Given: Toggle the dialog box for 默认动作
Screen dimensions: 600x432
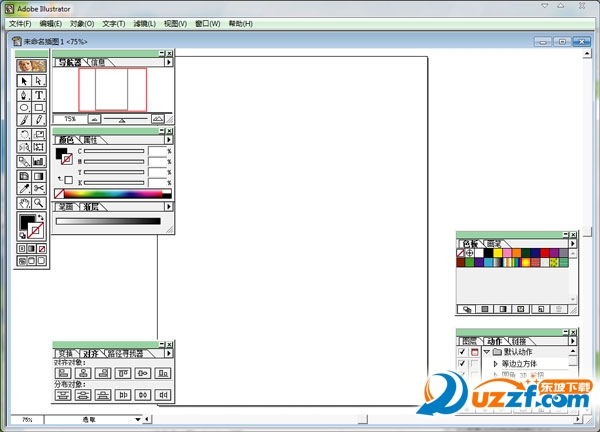Looking at the screenshot, I should 474,352.
